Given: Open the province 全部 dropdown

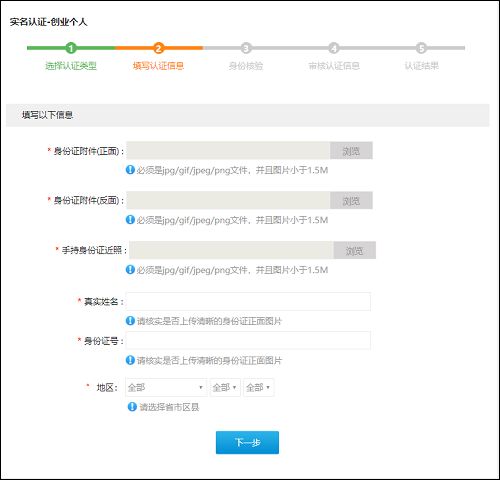Looking at the screenshot, I should coord(166,387).
